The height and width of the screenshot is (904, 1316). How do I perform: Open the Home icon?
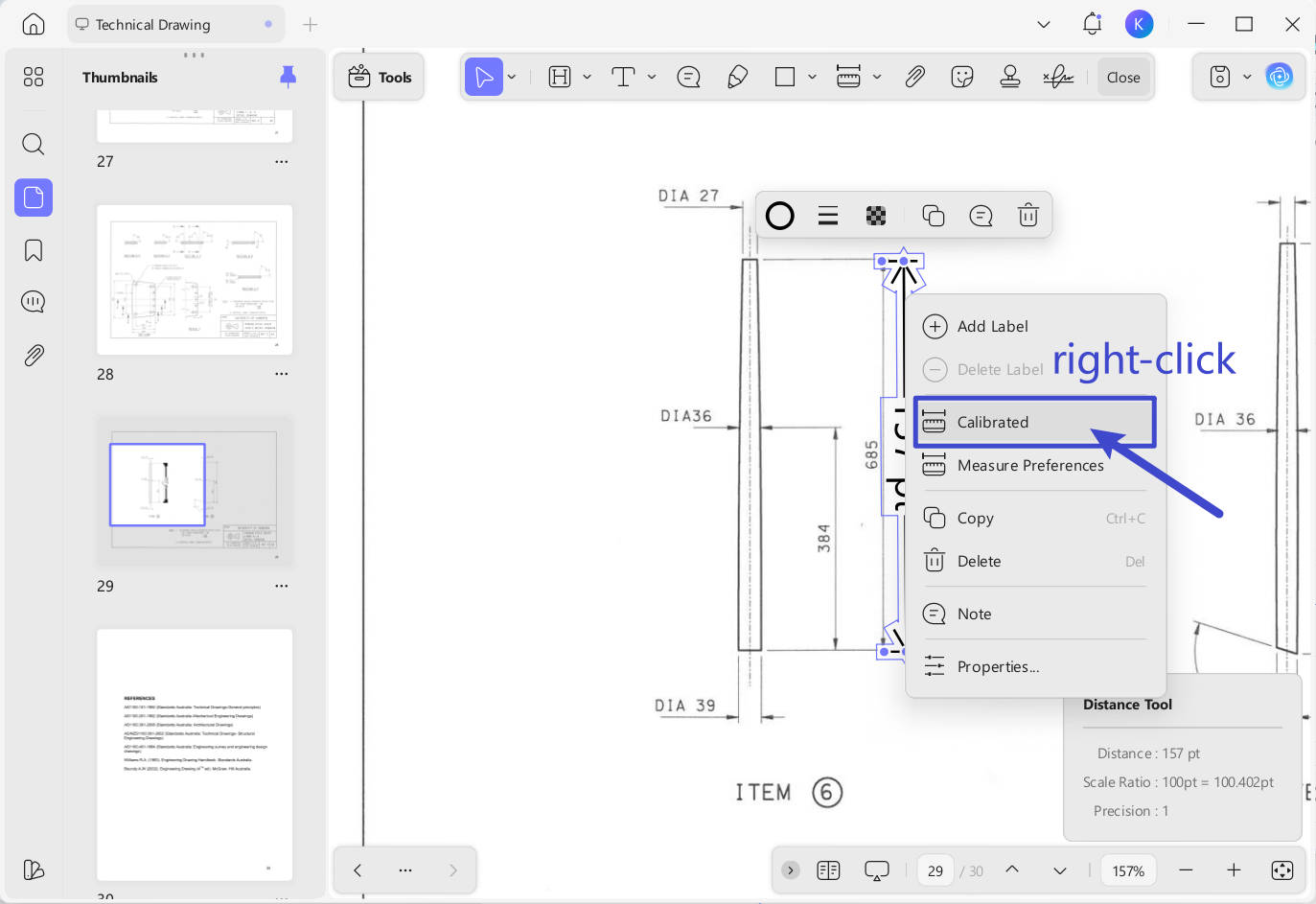click(x=34, y=24)
